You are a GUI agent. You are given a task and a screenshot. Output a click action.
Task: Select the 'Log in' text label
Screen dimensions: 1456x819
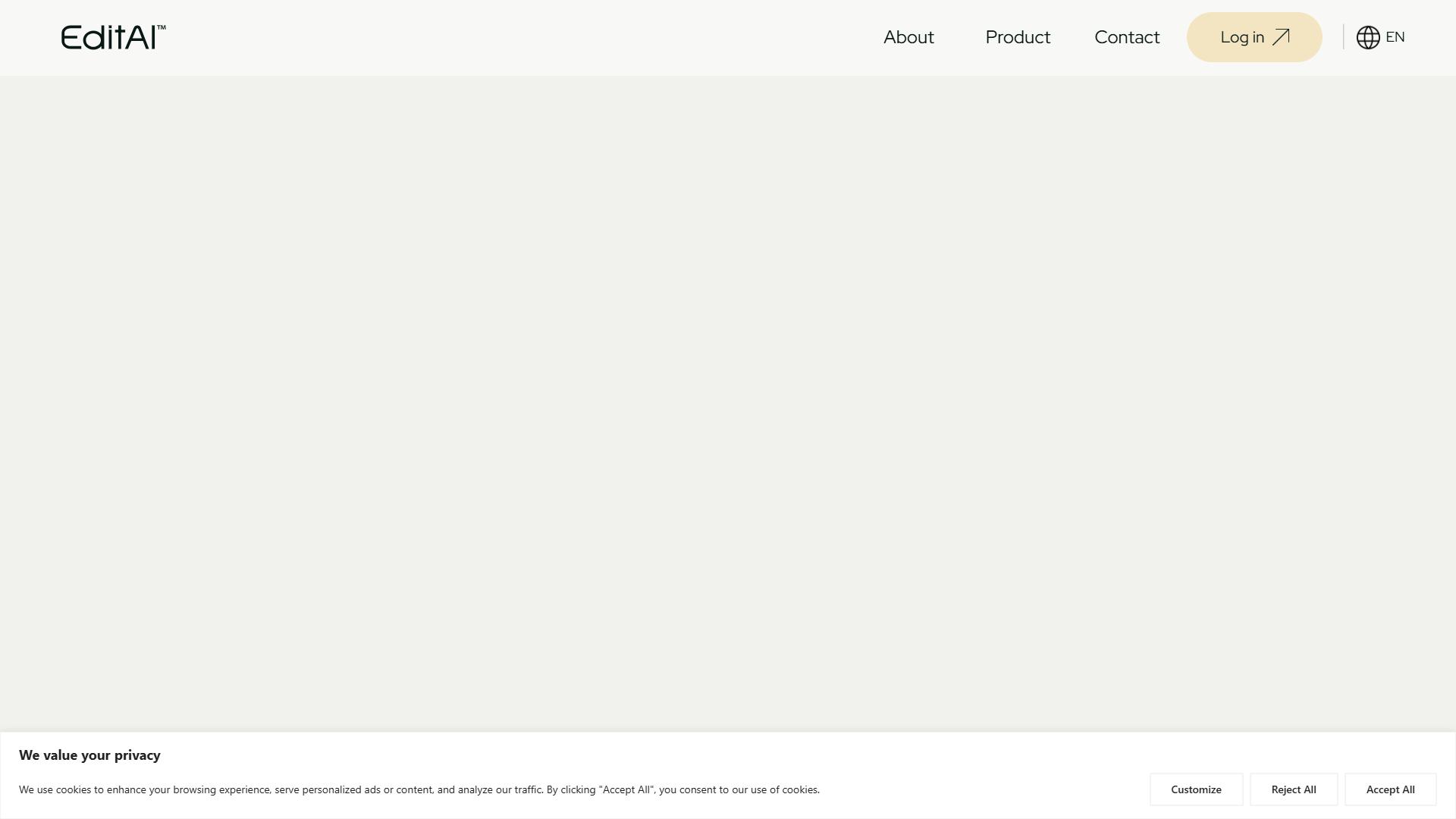pos(1242,37)
